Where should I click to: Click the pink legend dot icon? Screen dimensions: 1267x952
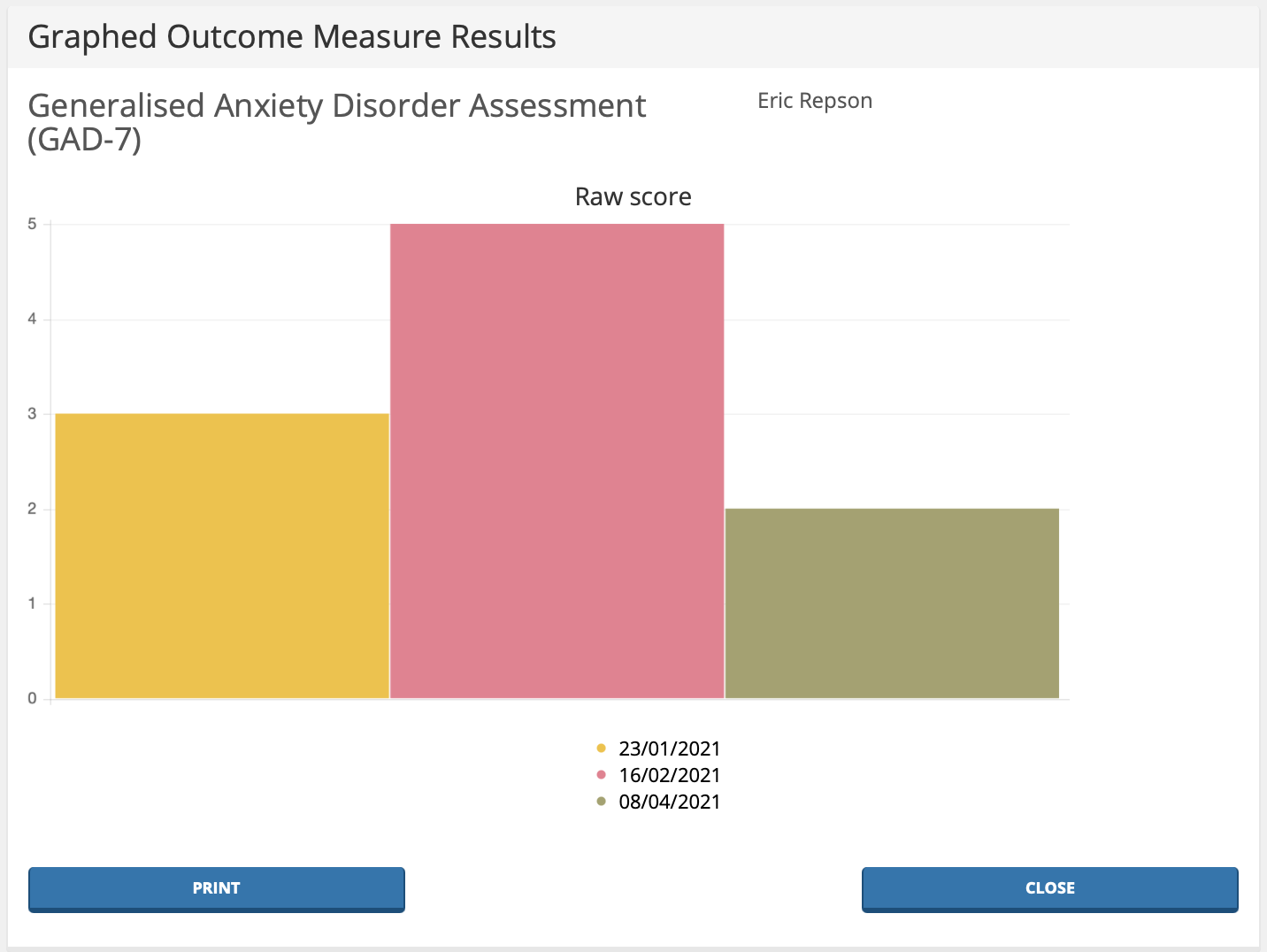click(x=603, y=774)
